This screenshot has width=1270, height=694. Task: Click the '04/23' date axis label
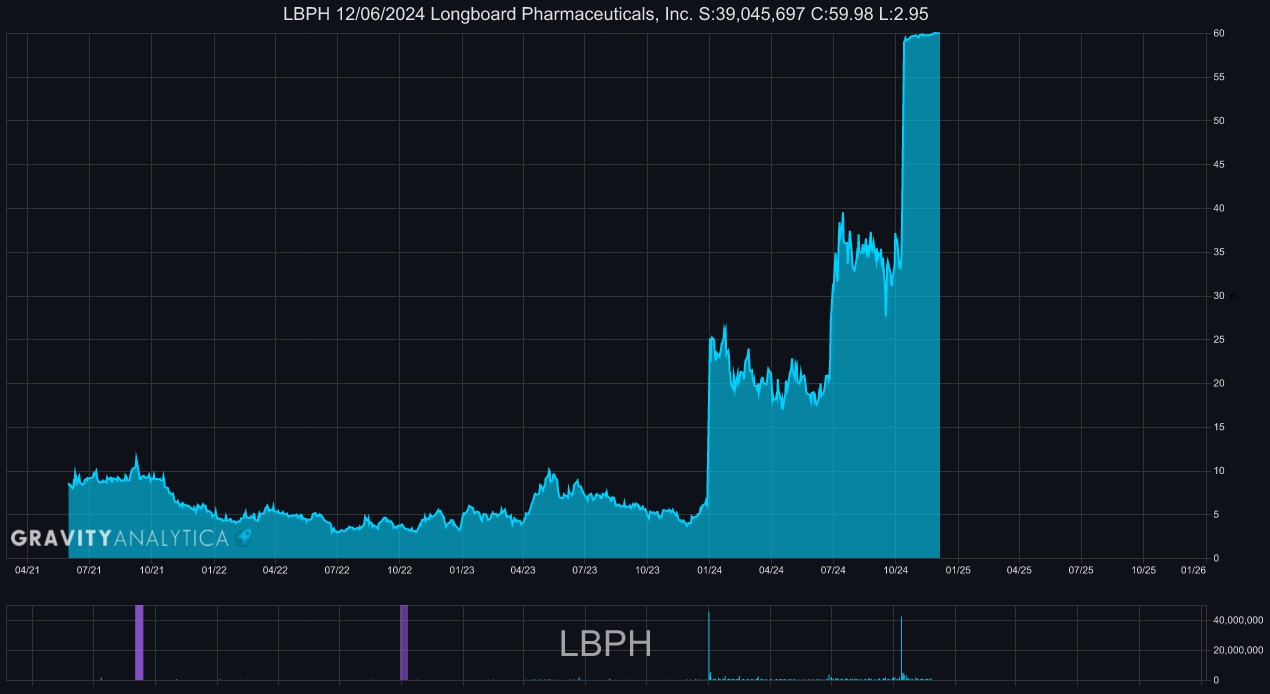(x=523, y=570)
